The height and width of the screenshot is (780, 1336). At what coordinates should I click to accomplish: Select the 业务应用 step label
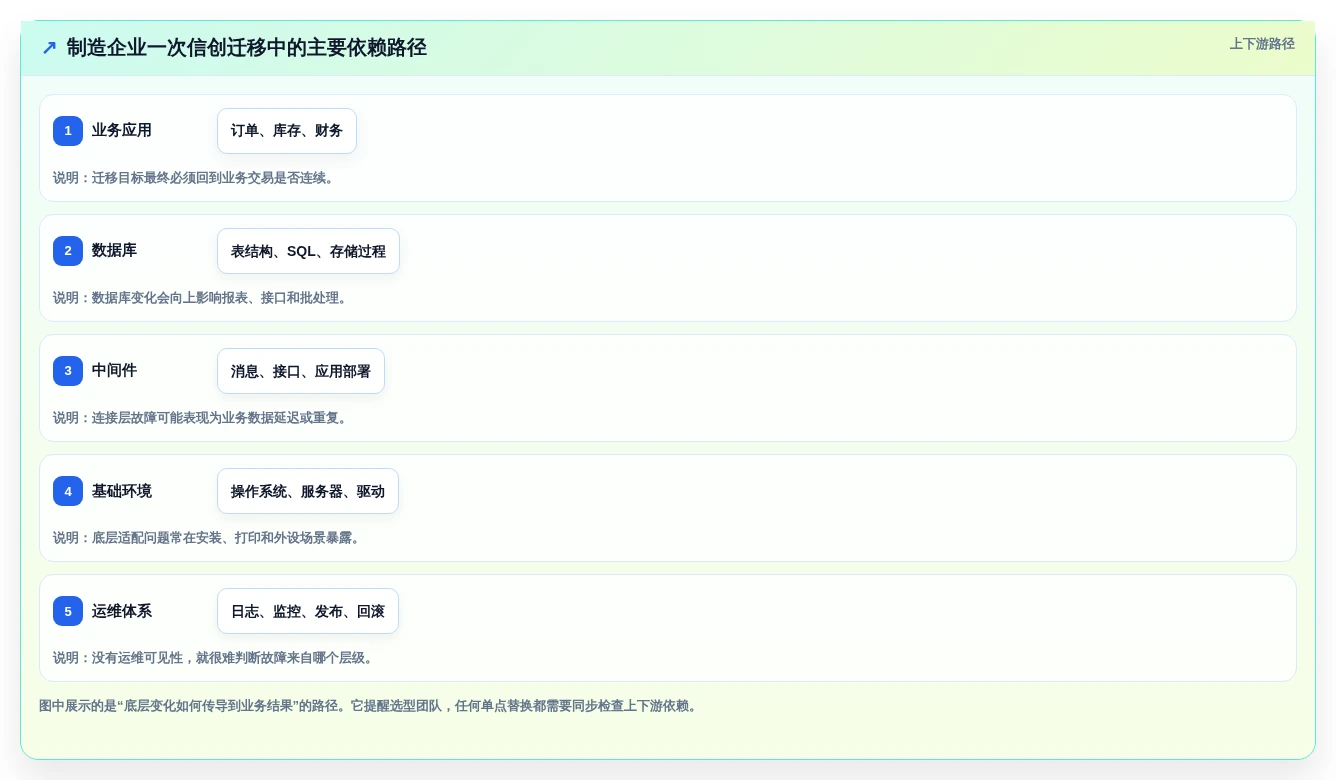tap(122, 130)
